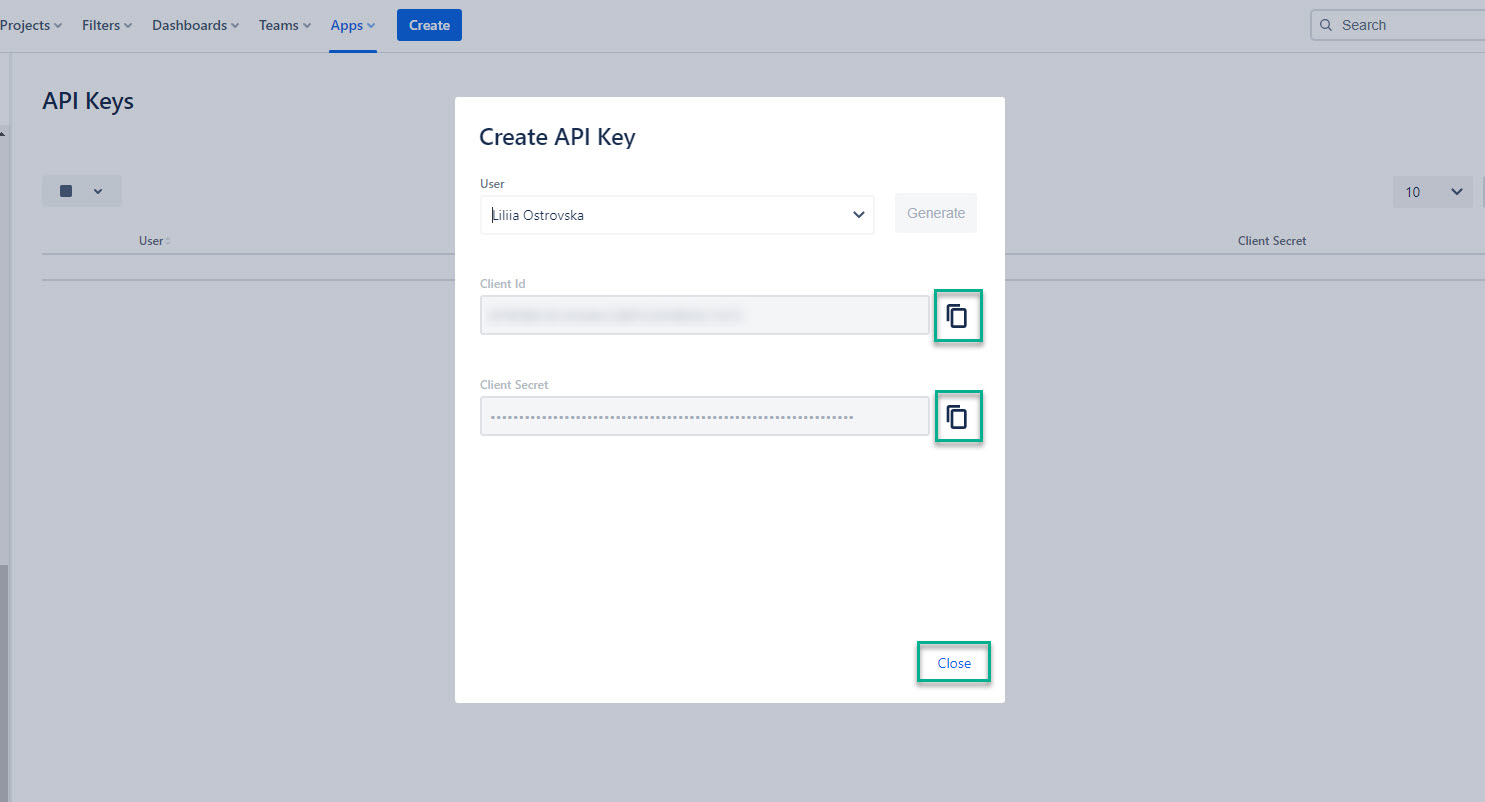Open the Projects menu

coord(30,25)
